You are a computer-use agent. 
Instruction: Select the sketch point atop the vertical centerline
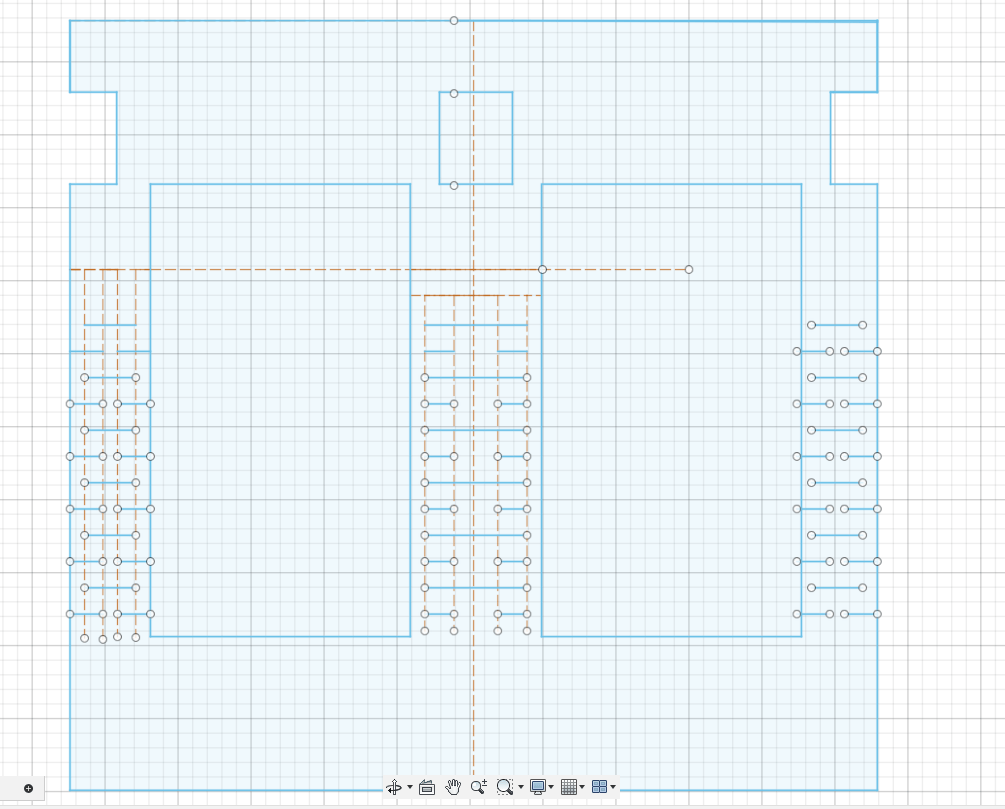(x=454, y=20)
